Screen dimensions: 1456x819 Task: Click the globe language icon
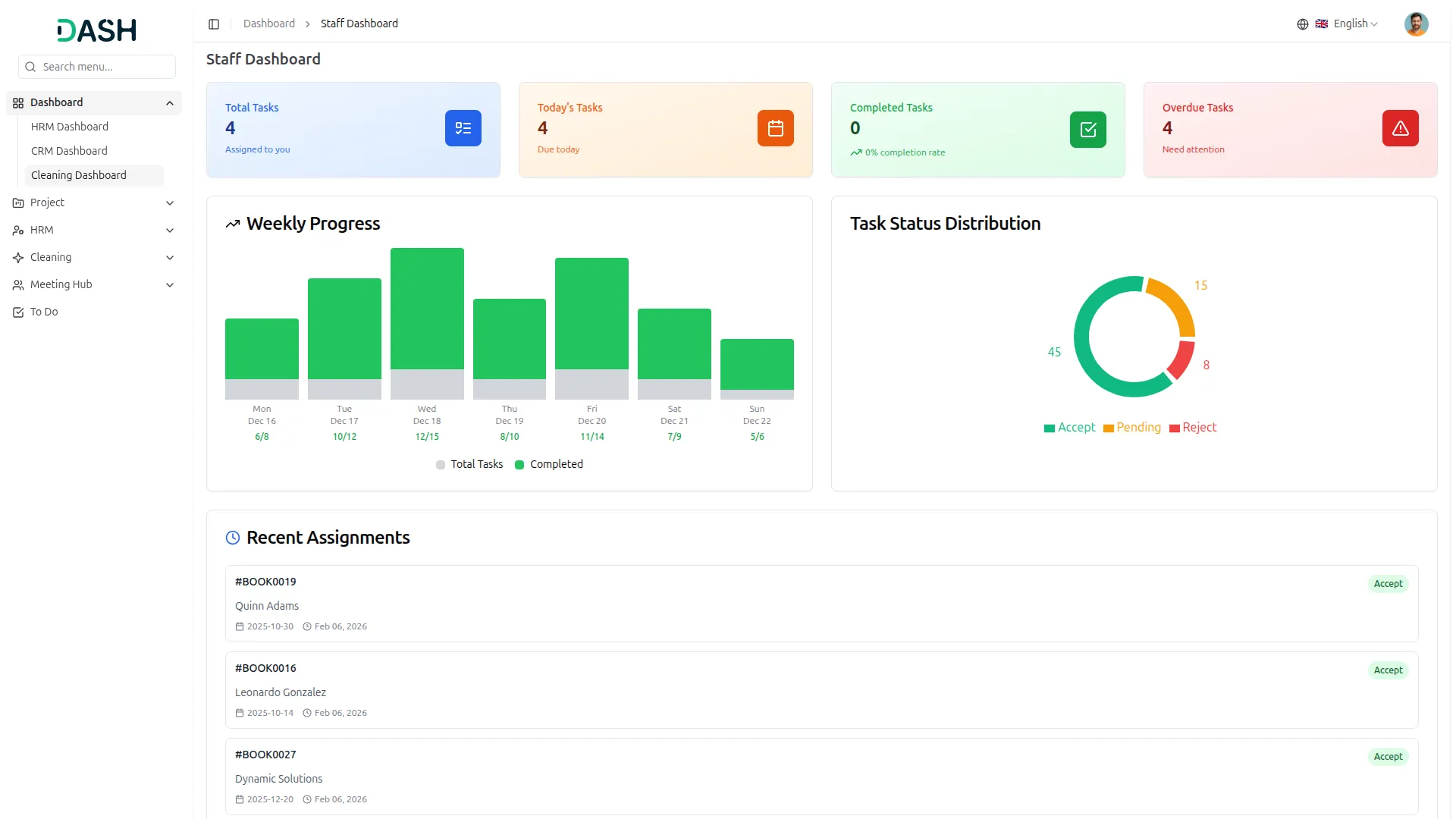[1302, 24]
